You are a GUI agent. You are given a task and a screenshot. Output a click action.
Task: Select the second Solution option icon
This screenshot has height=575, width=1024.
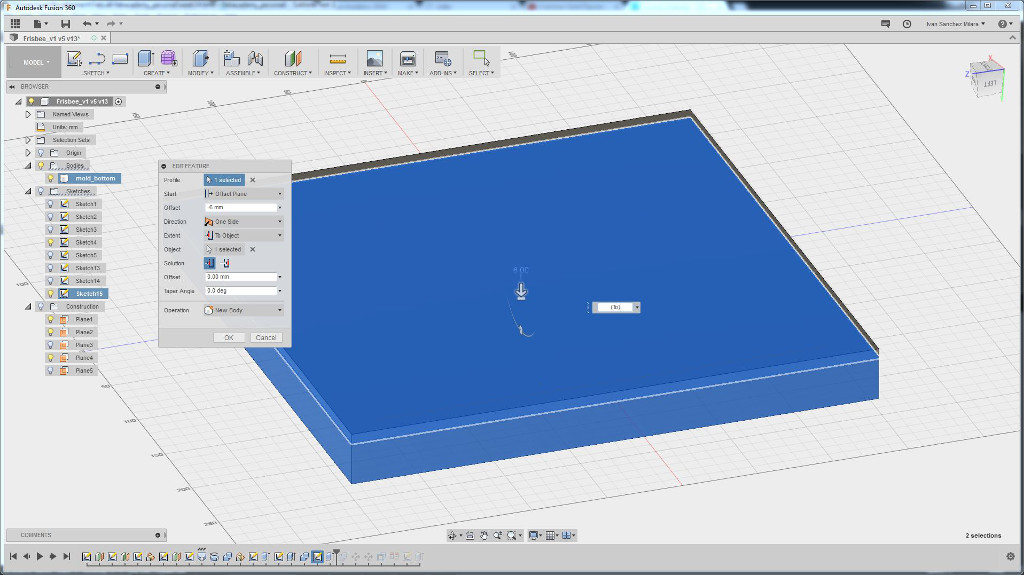225,263
